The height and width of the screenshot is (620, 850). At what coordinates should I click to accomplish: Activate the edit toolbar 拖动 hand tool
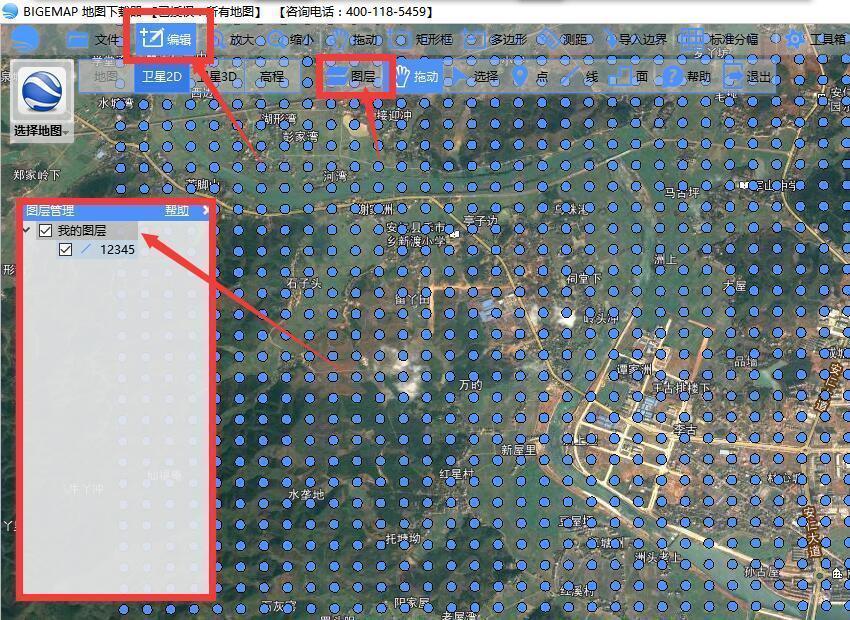pyautogui.click(x=417, y=76)
